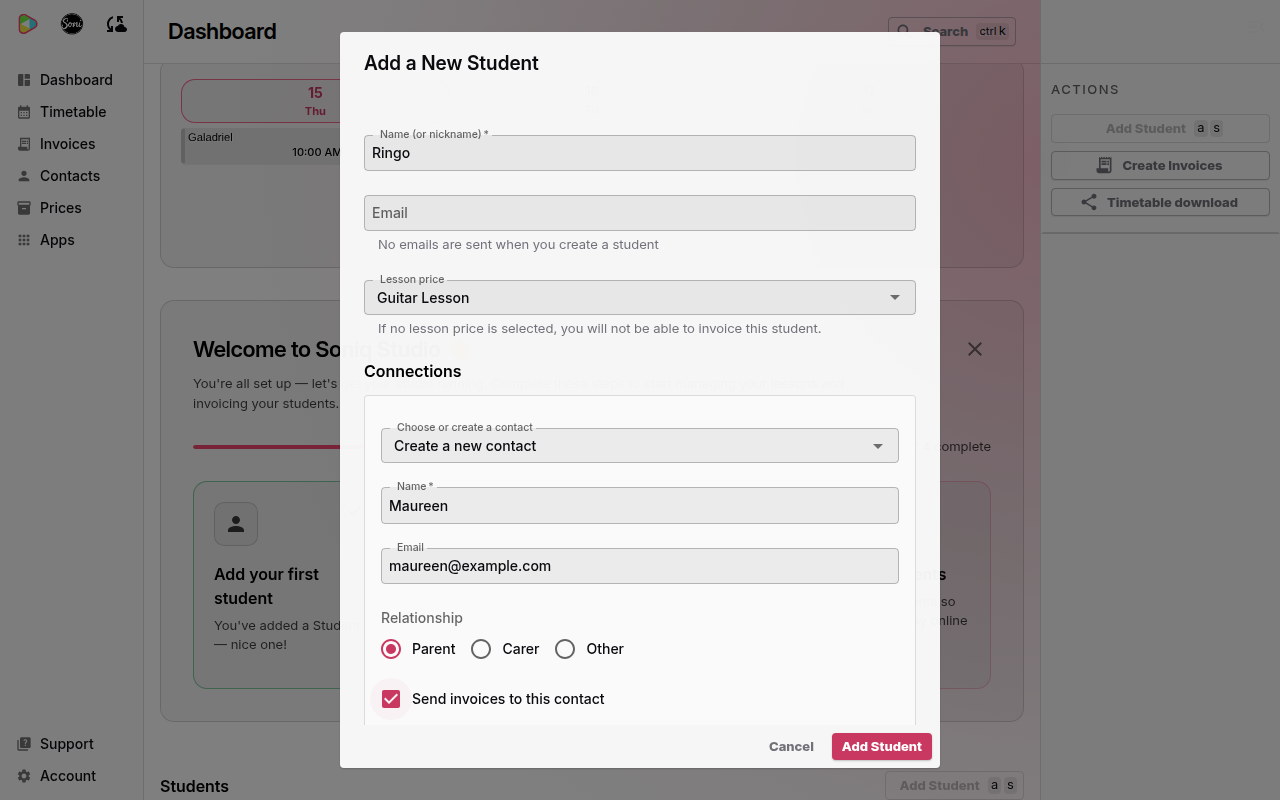Screen dimensions: 1280x800
Task: Click the switch user icon in header
Action: 116,24
